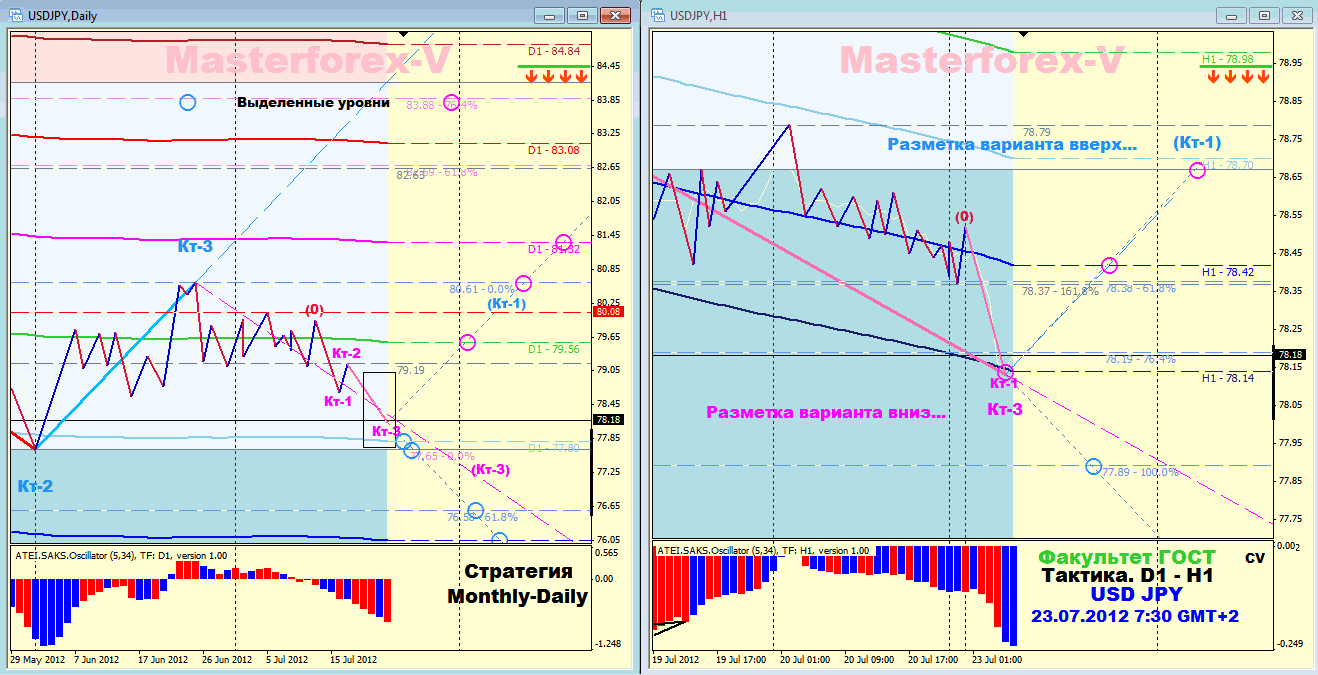Click '23.07.2012 7:30 GMT+2' timestamp label

1135,616
